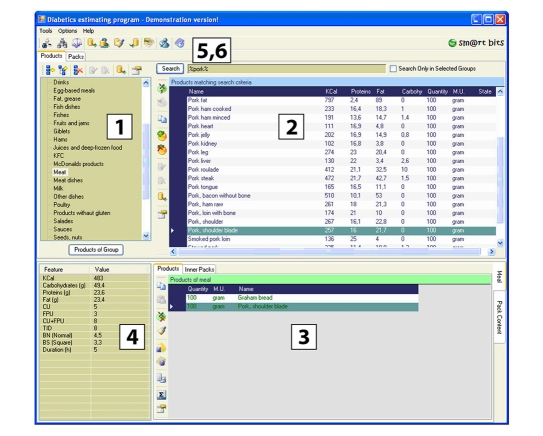Open the Tools menu
This screenshot has width=543, height=436.
click(x=46, y=31)
